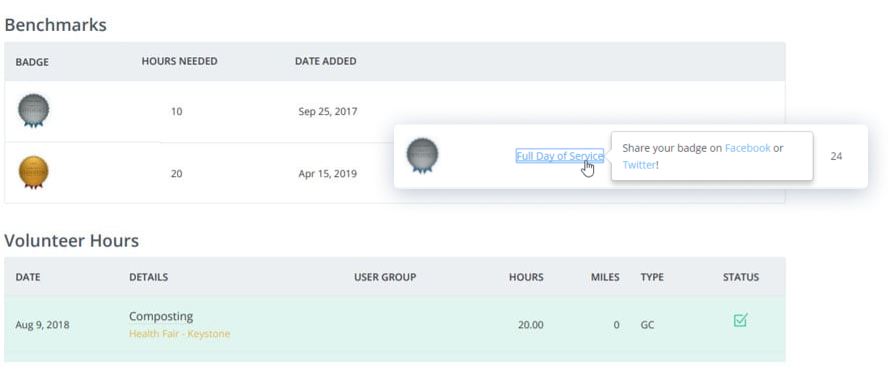893x375 pixels.
Task: Click the DATE header in Volunteer Hours
Action: click(x=28, y=277)
